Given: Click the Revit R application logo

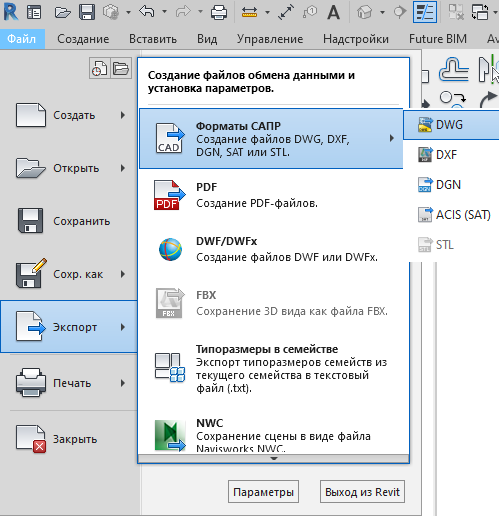Looking at the screenshot, I should (10, 12).
